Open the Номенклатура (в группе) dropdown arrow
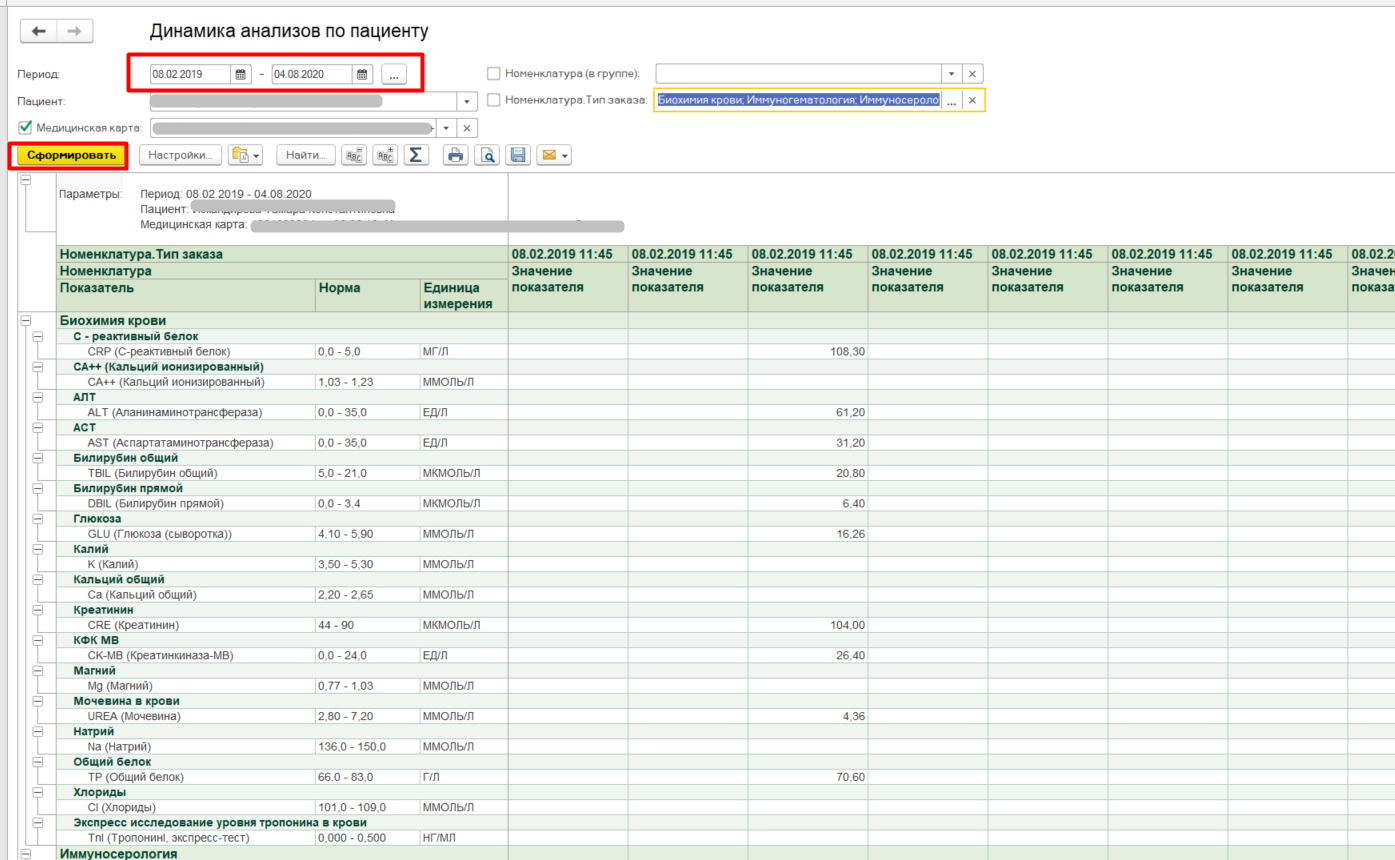Viewport: 1395px width, 860px height. pos(950,73)
